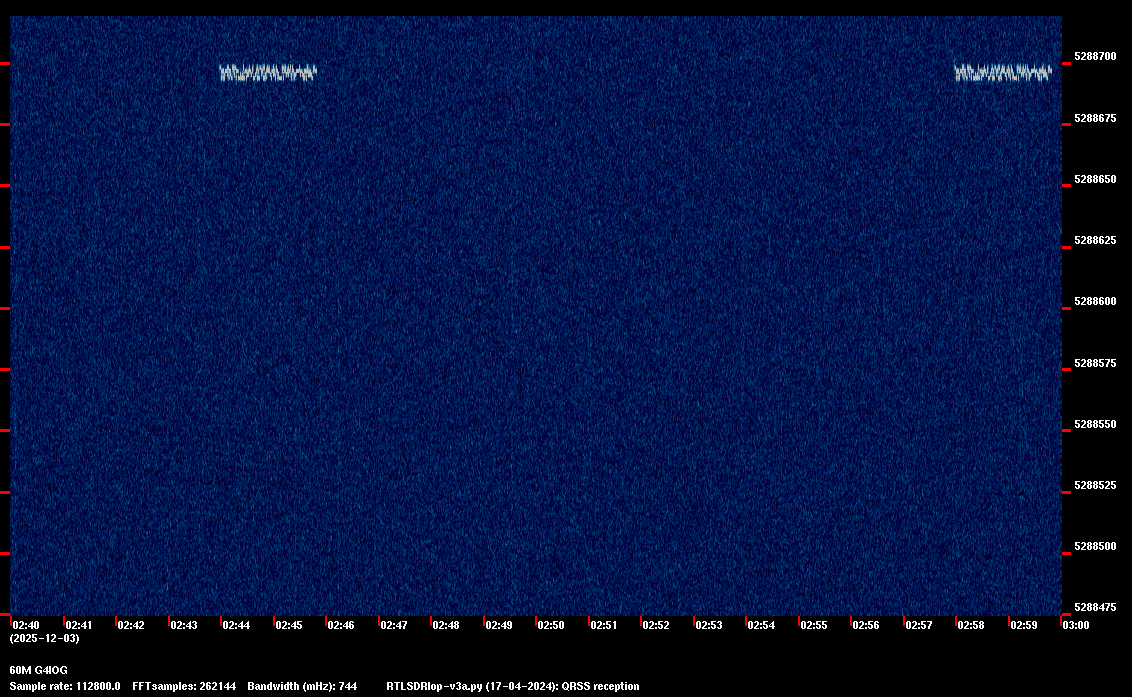The width and height of the screenshot is (1132, 697).
Task: Click the 02:43 time label
Action: pyautogui.click(x=183, y=625)
